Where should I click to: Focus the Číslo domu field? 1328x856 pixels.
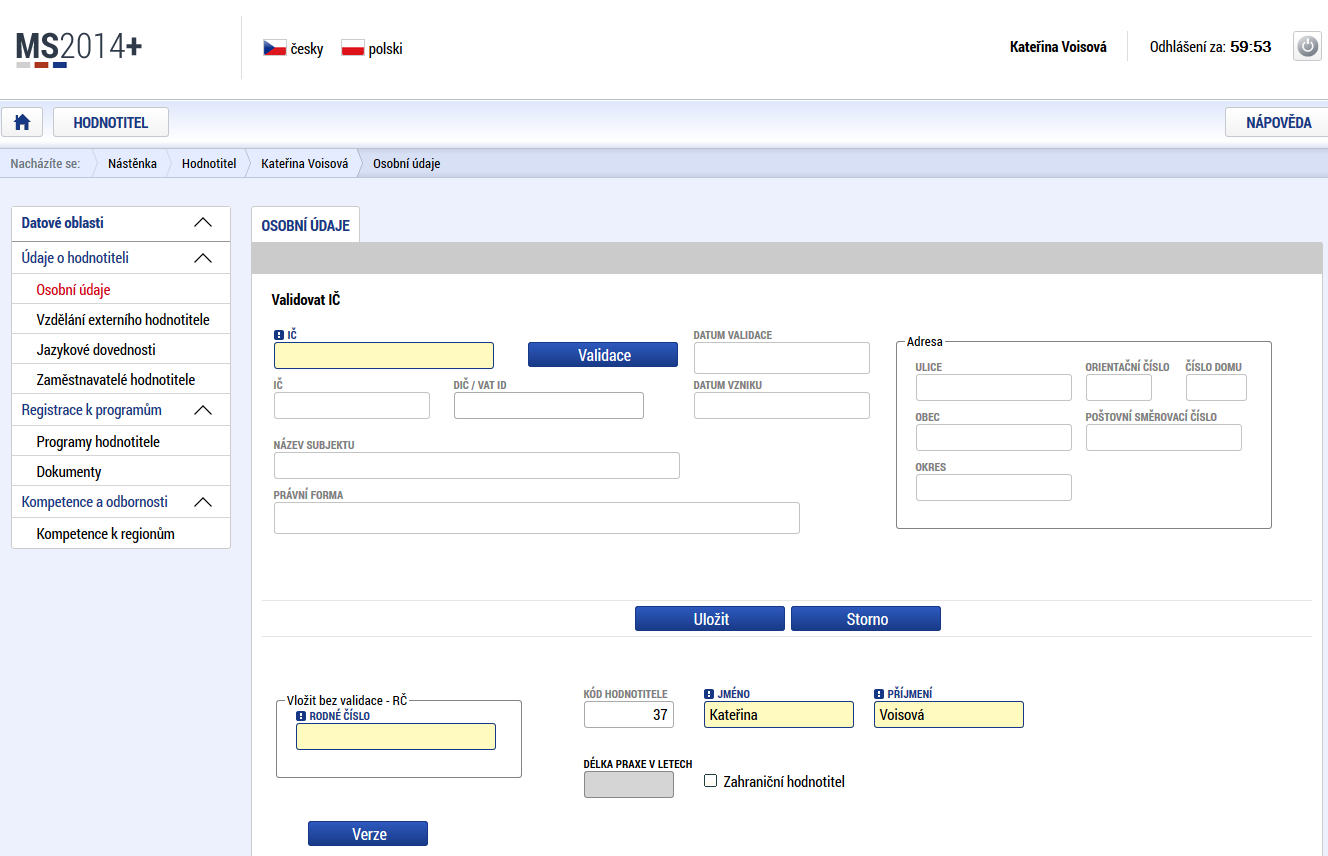click(x=1217, y=387)
